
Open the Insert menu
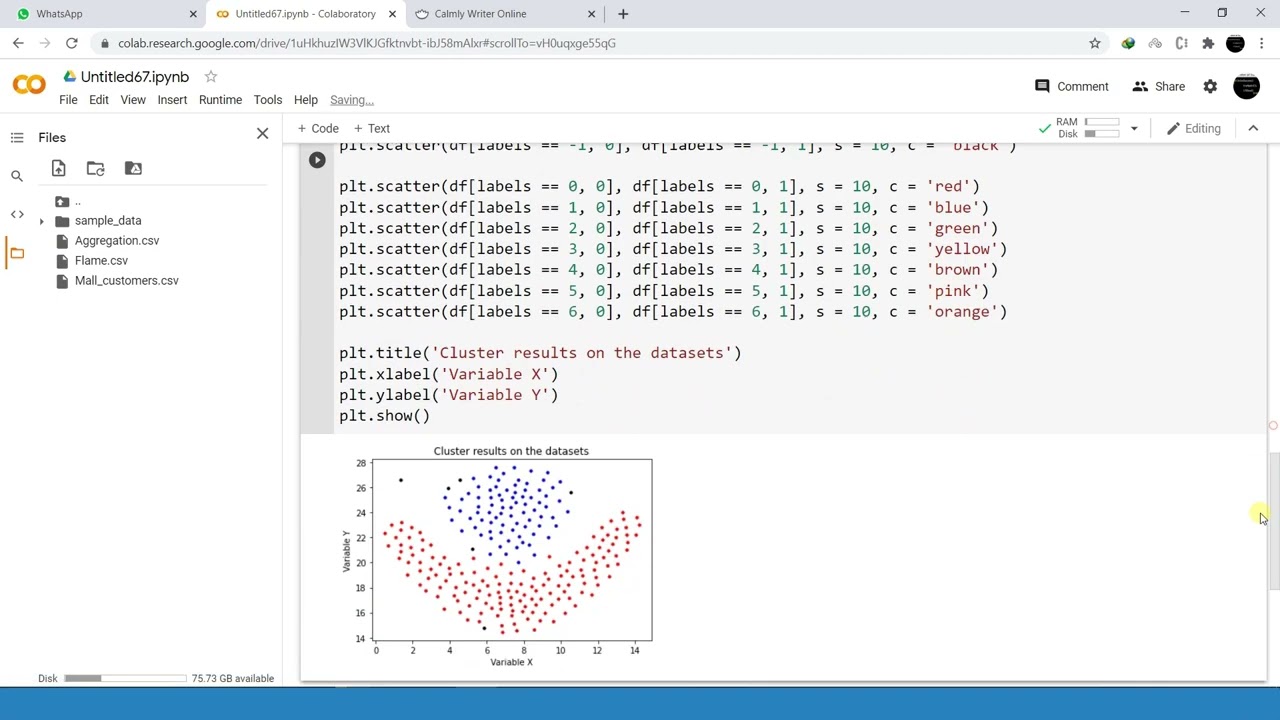point(172,100)
